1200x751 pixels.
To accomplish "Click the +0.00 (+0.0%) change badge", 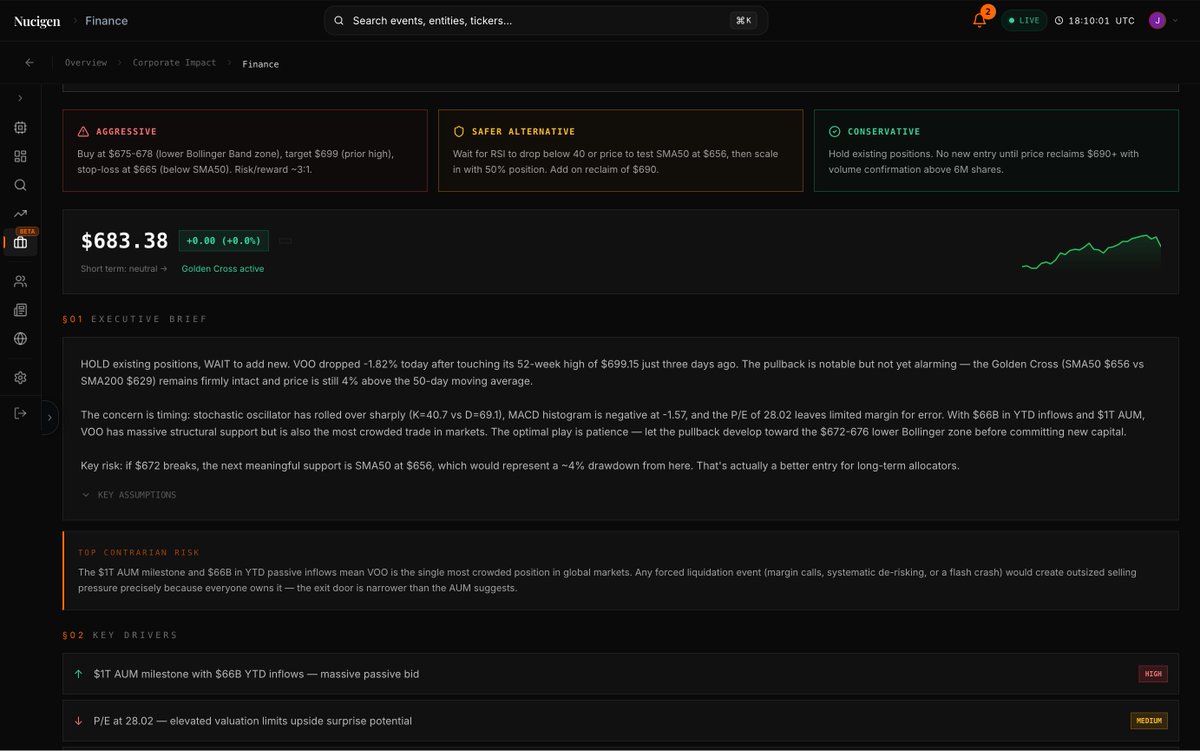I will tap(224, 241).
